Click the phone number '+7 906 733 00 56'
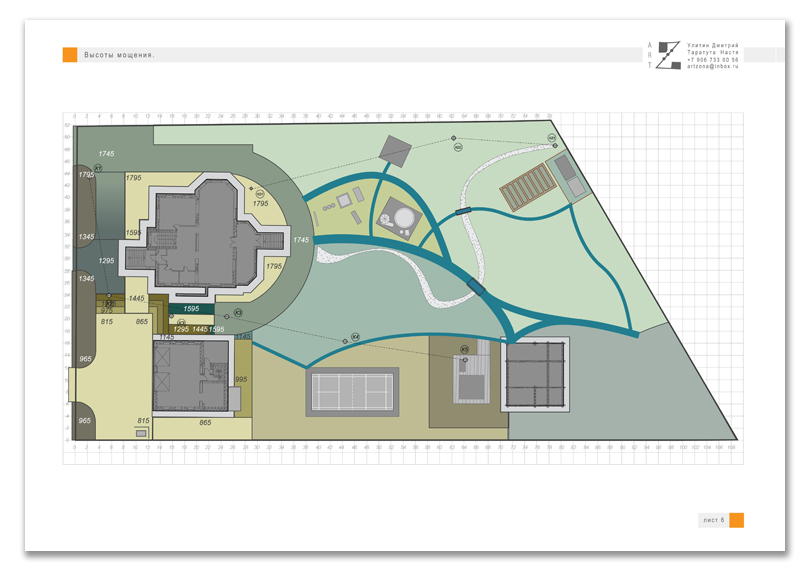This screenshot has width=812, height=572. (713, 60)
